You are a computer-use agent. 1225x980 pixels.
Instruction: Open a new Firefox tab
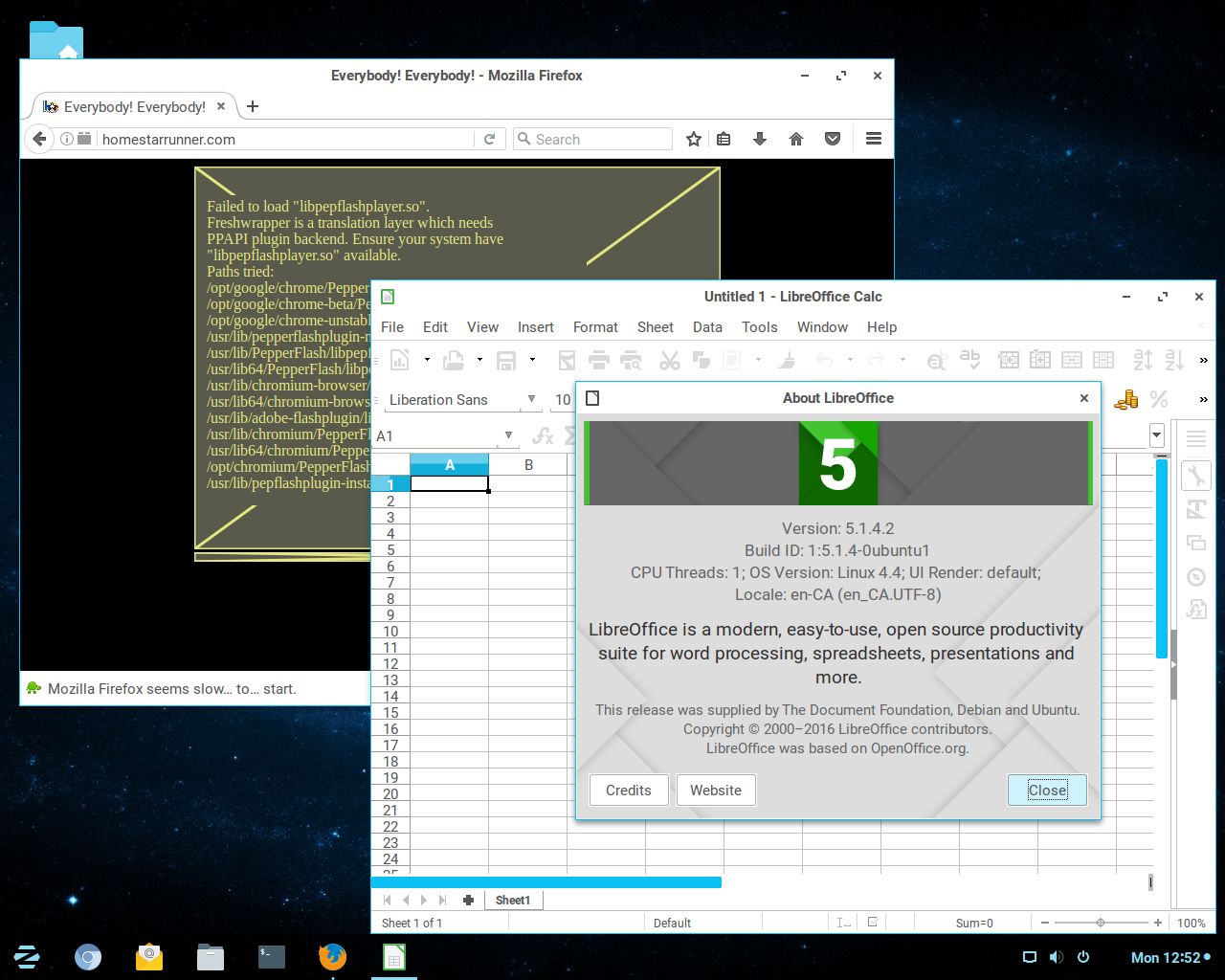click(253, 106)
